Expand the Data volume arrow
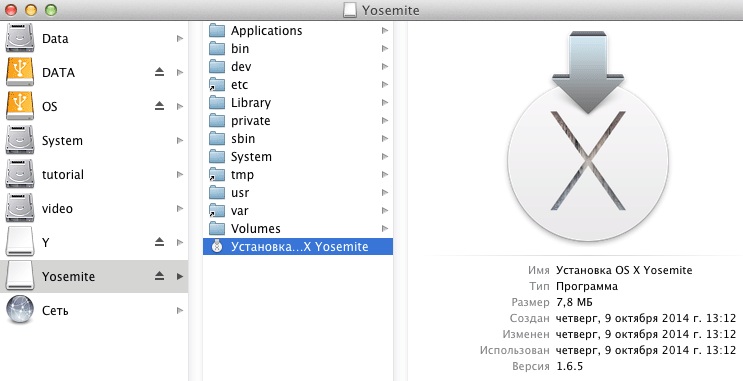Viewport: 743px width, 381px height. [x=180, y=38]
